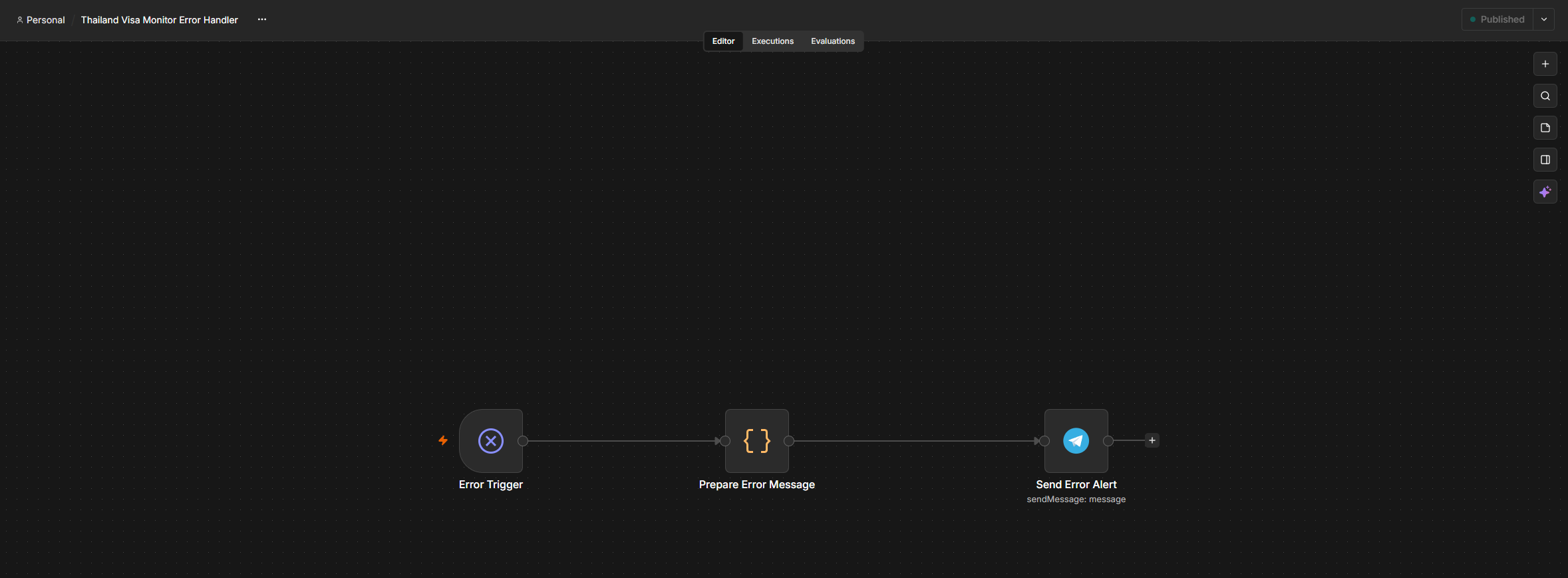The width and height of the screenshot is (1568, 578).
Task: Open the workflow three-dots menu
Action: [262, 19]
